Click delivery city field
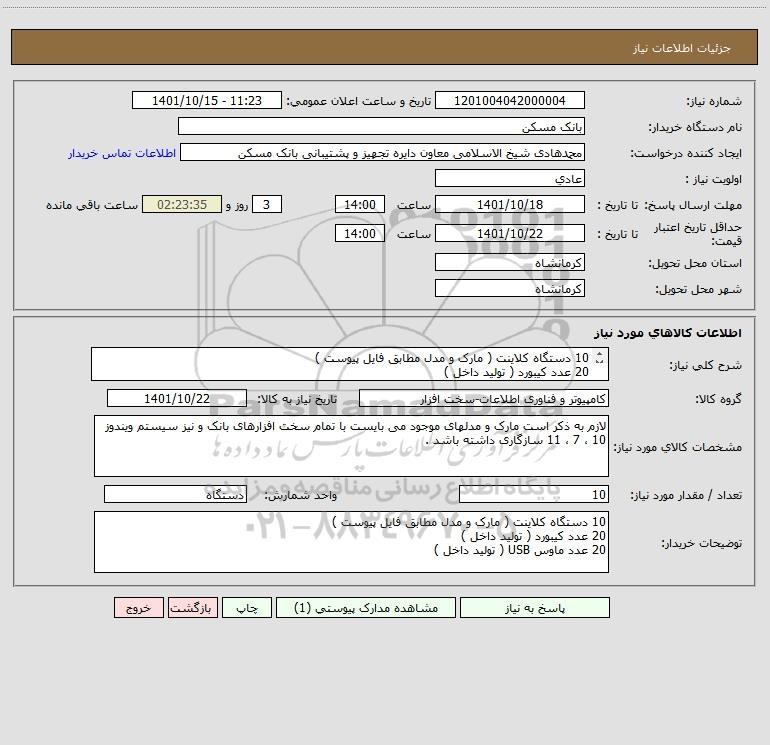 coord(510,288)
